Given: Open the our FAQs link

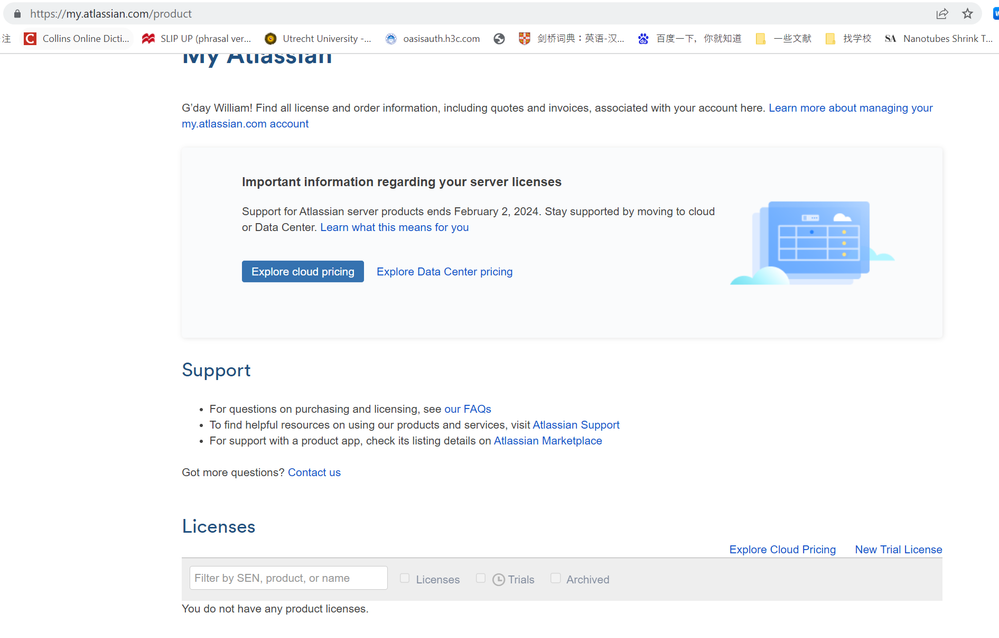Looking at the screenshot, I should [468, 409].
